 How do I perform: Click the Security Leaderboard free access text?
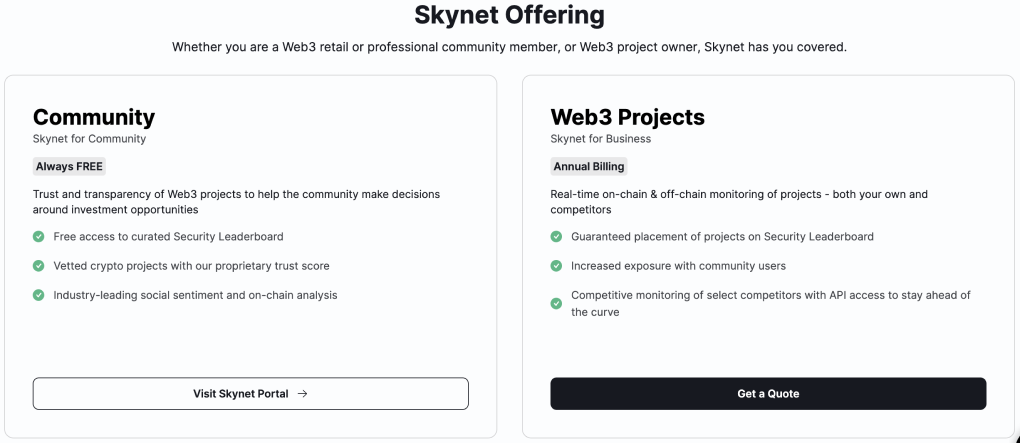click(x=168, y=237)
